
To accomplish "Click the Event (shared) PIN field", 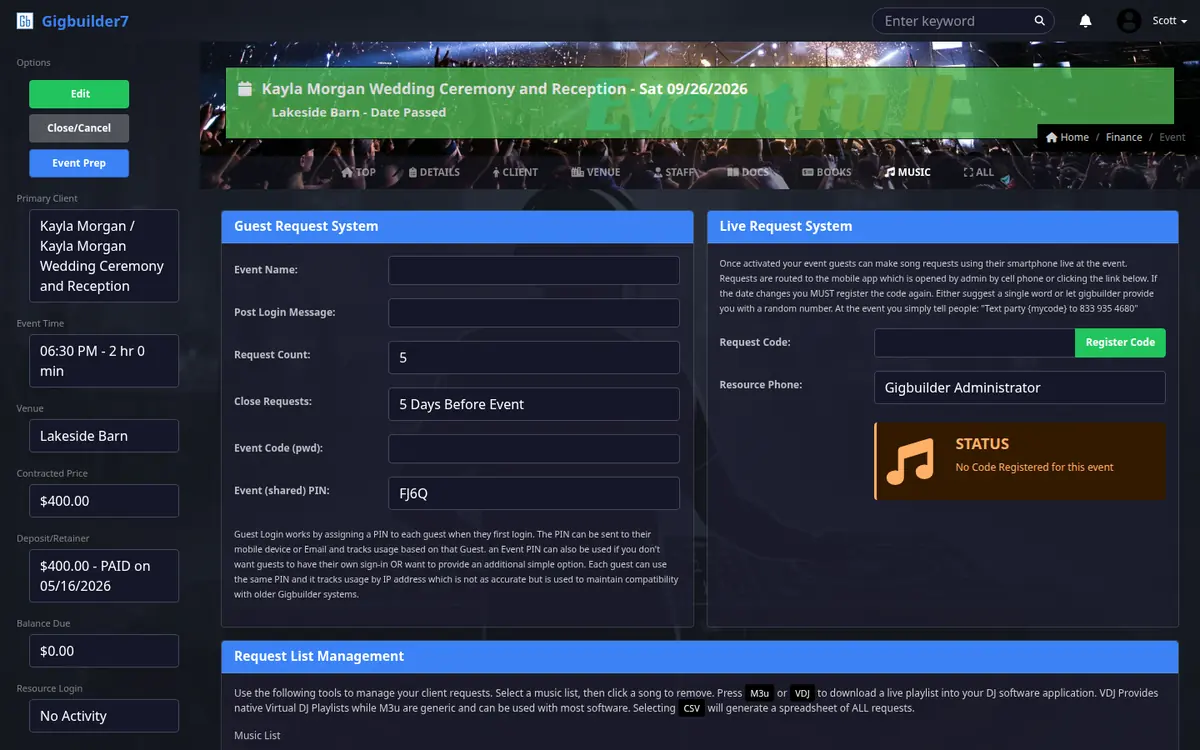I will coord(534,493).
